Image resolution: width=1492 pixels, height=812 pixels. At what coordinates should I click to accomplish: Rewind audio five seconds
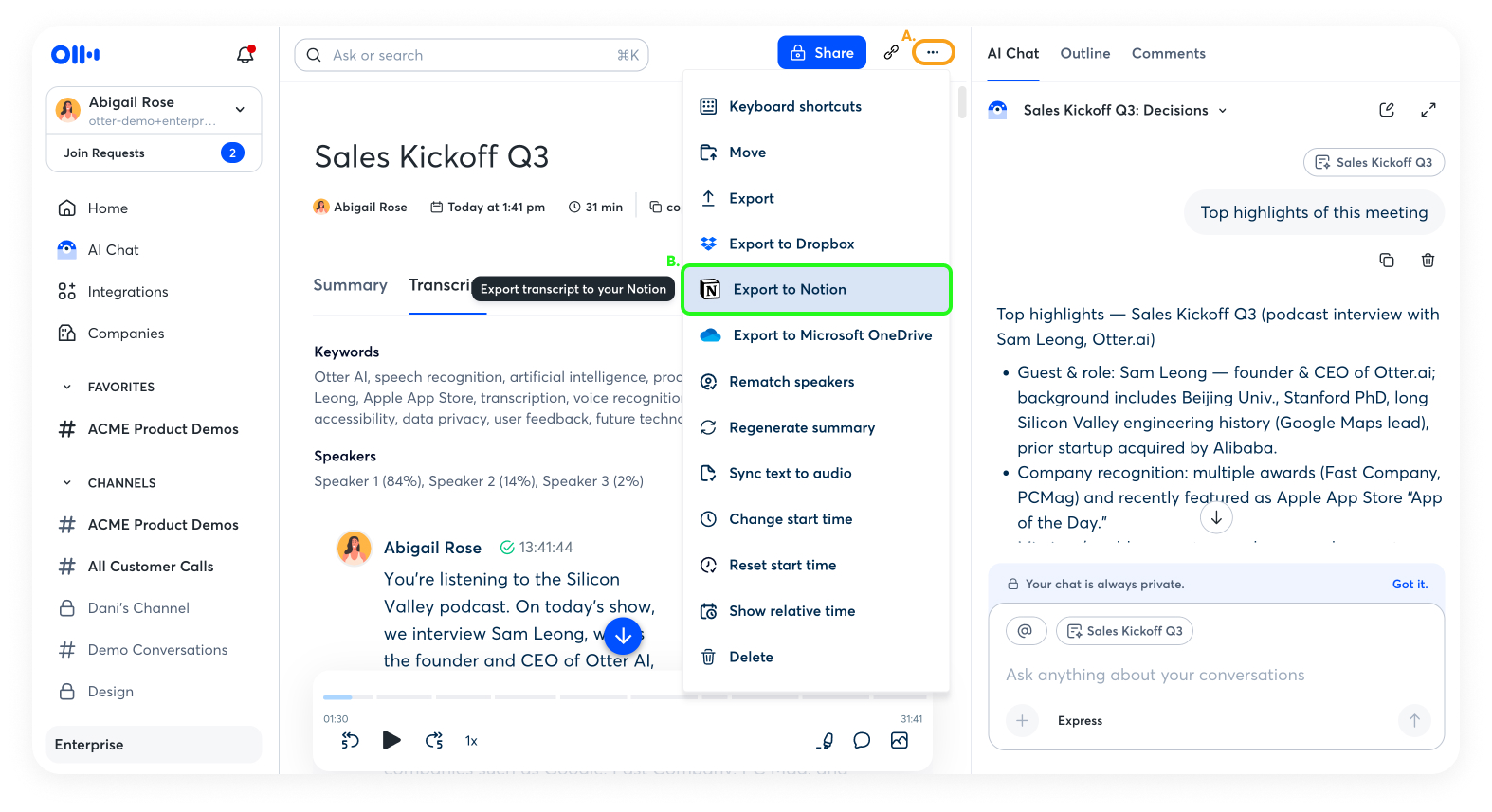tap(351, 741)
